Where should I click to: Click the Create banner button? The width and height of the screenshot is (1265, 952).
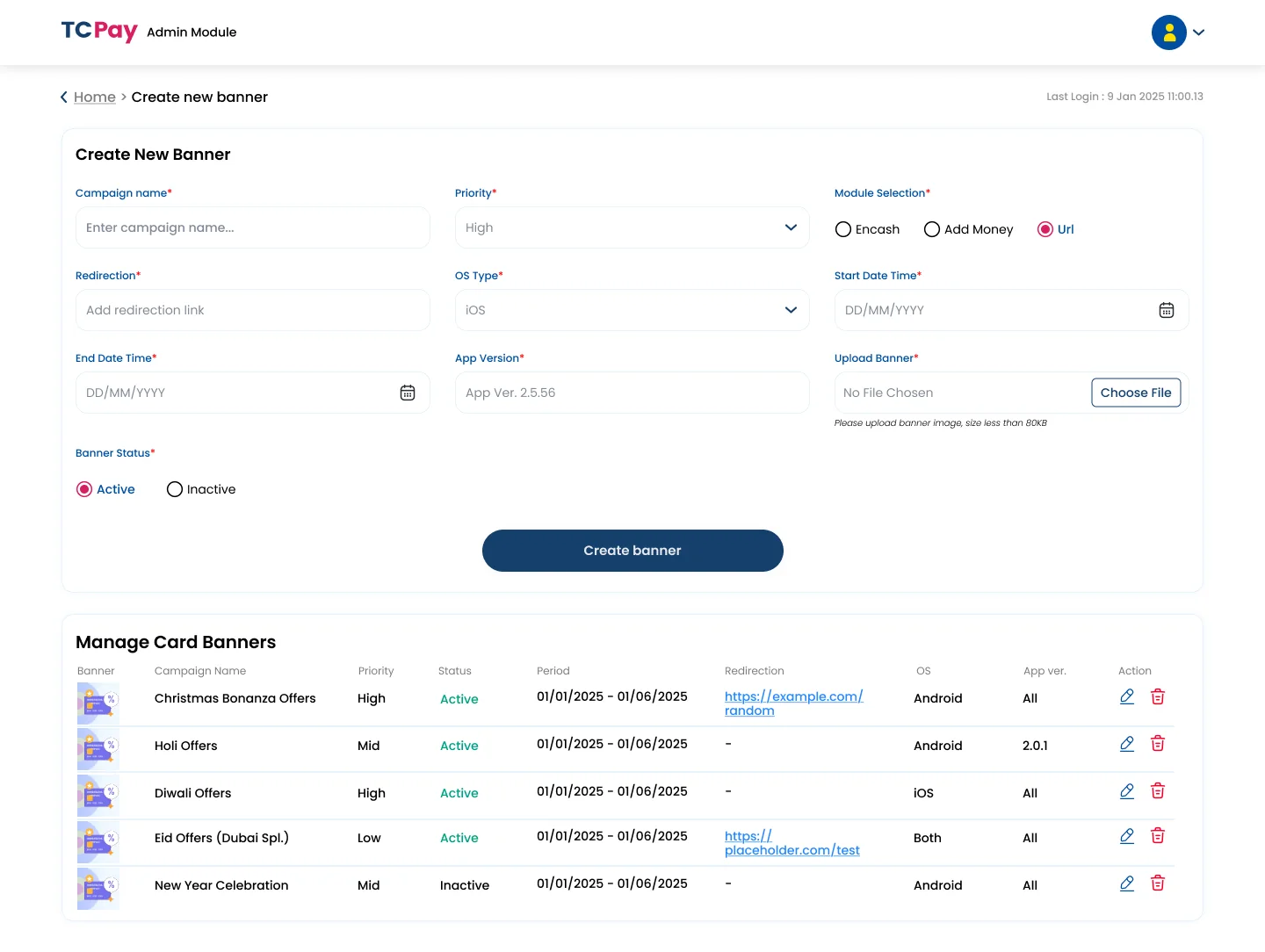coord(632,551)
